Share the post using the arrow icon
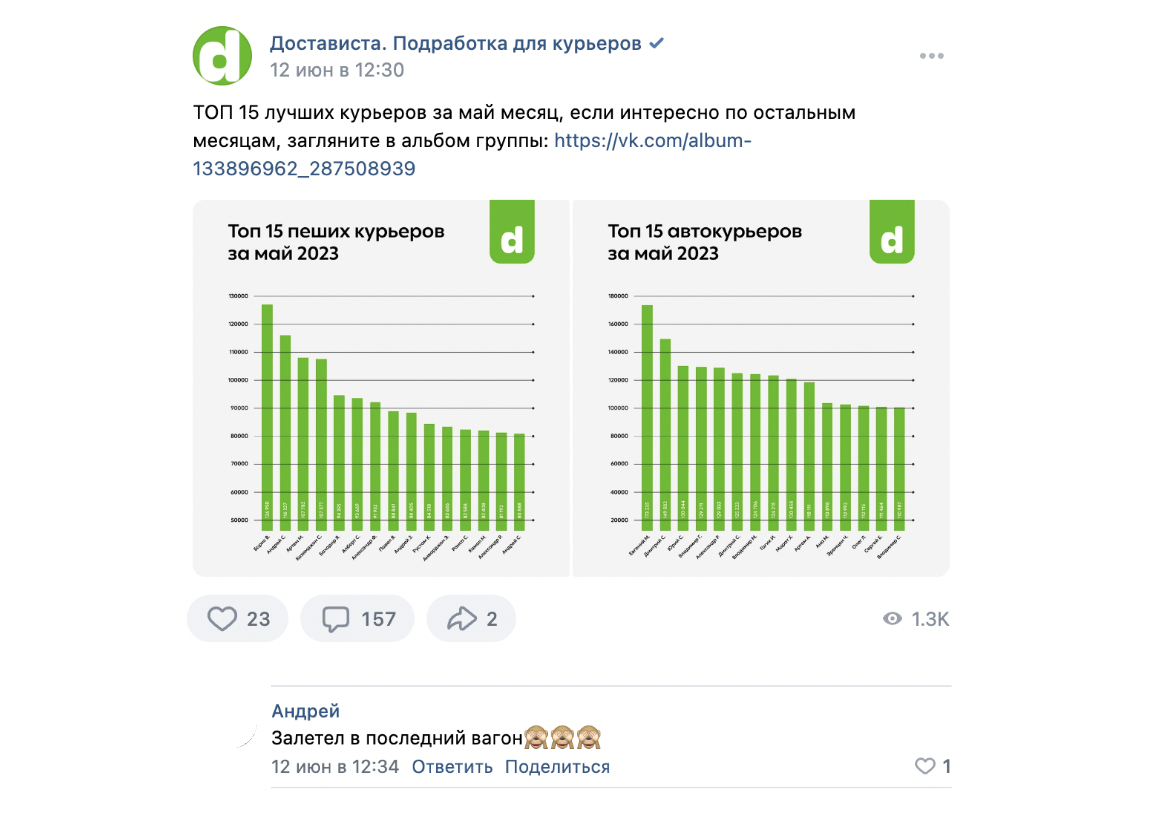The width and height of the screenshot is (1160, 830). pos(471,618)
